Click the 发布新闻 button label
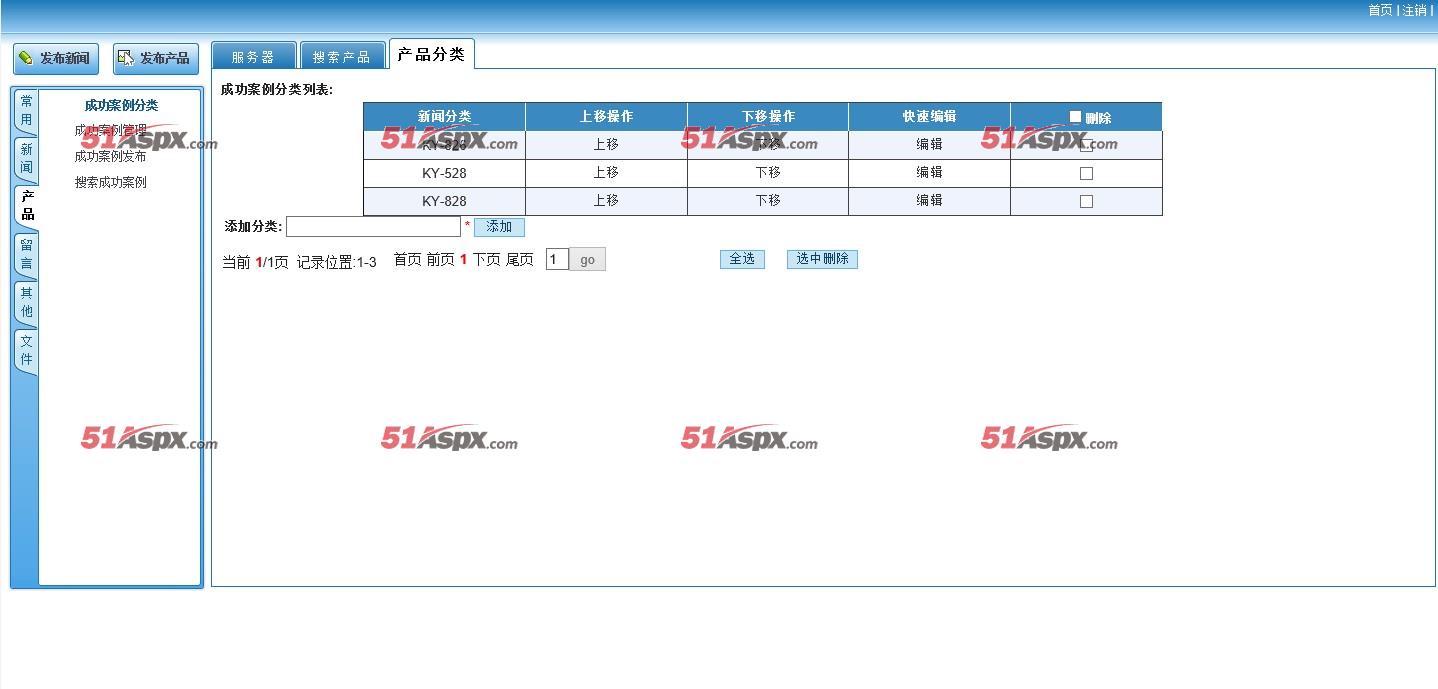Image resolution: width=1438 pixels, height=689 pixels. pyautogui.click(x=65, y=58)
